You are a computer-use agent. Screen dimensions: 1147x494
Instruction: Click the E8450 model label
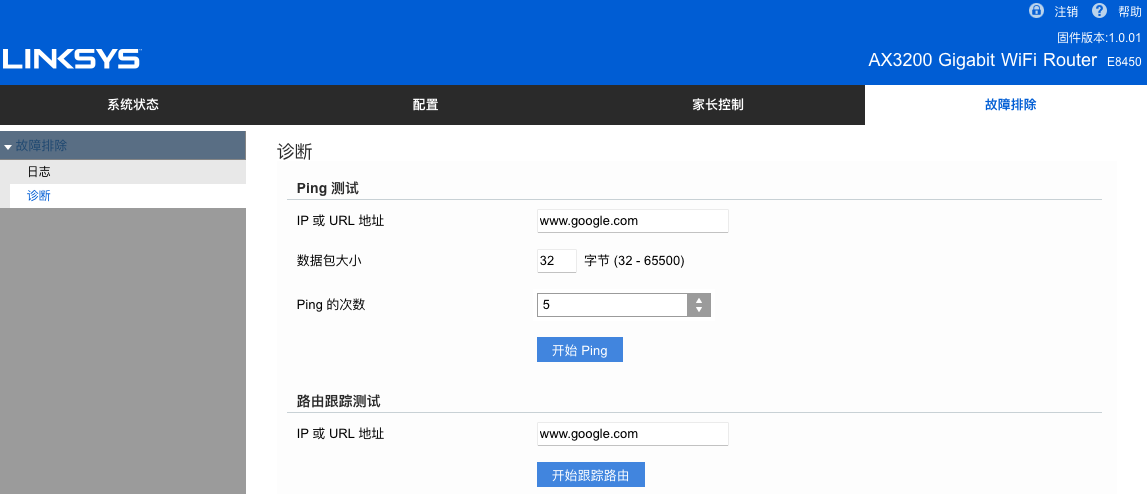[x=1124, y=62]
